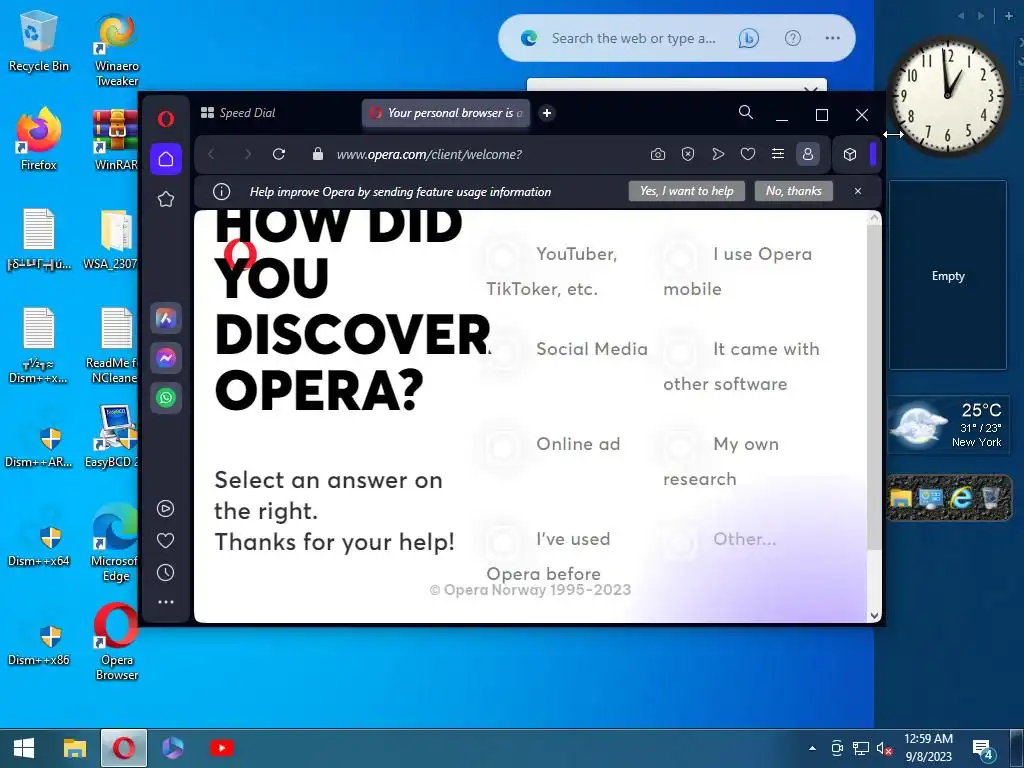The image size is (1024, 768).
Task: Add page to bookmarks heart icon
Action: 748,154
